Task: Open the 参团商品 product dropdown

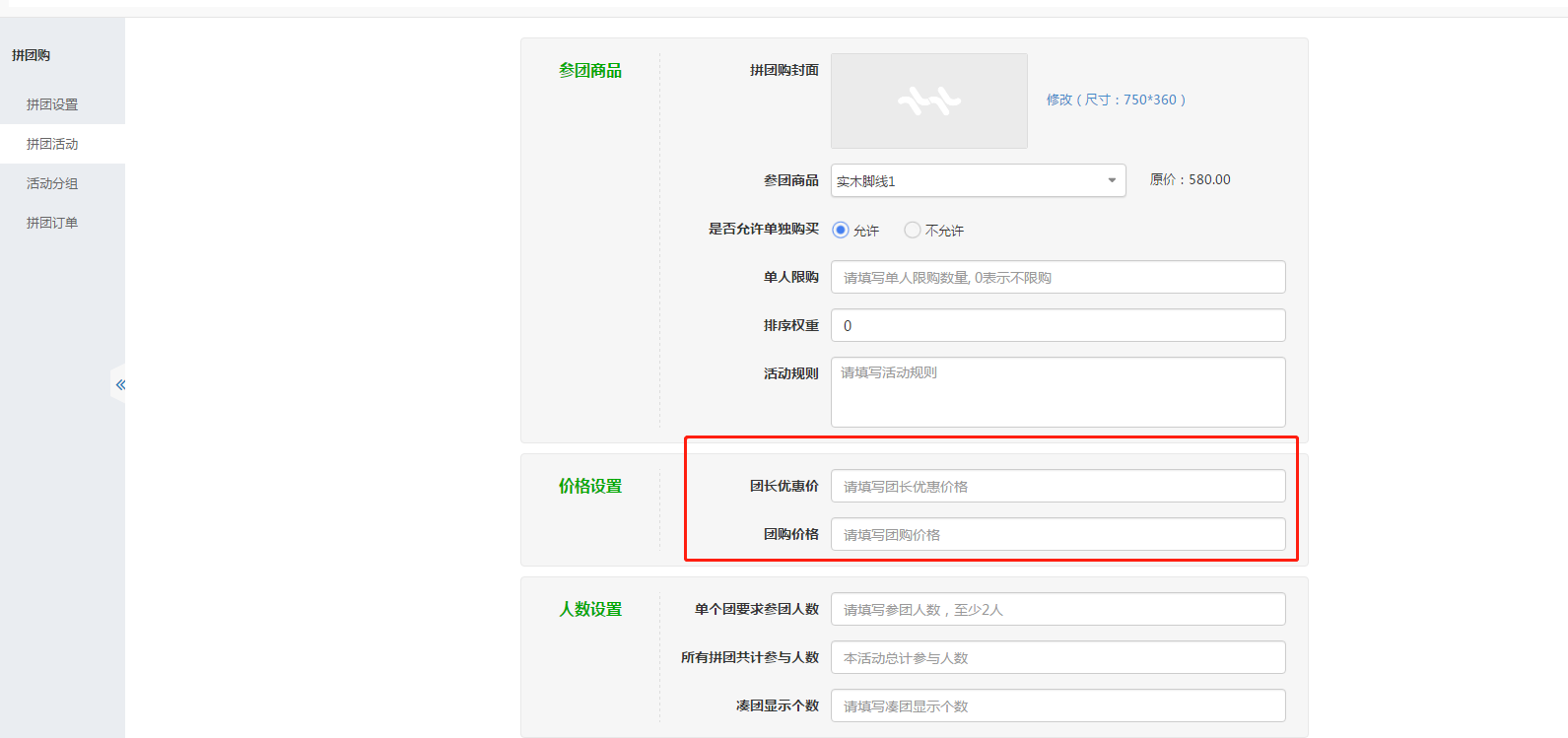Action: coord(978,180)
